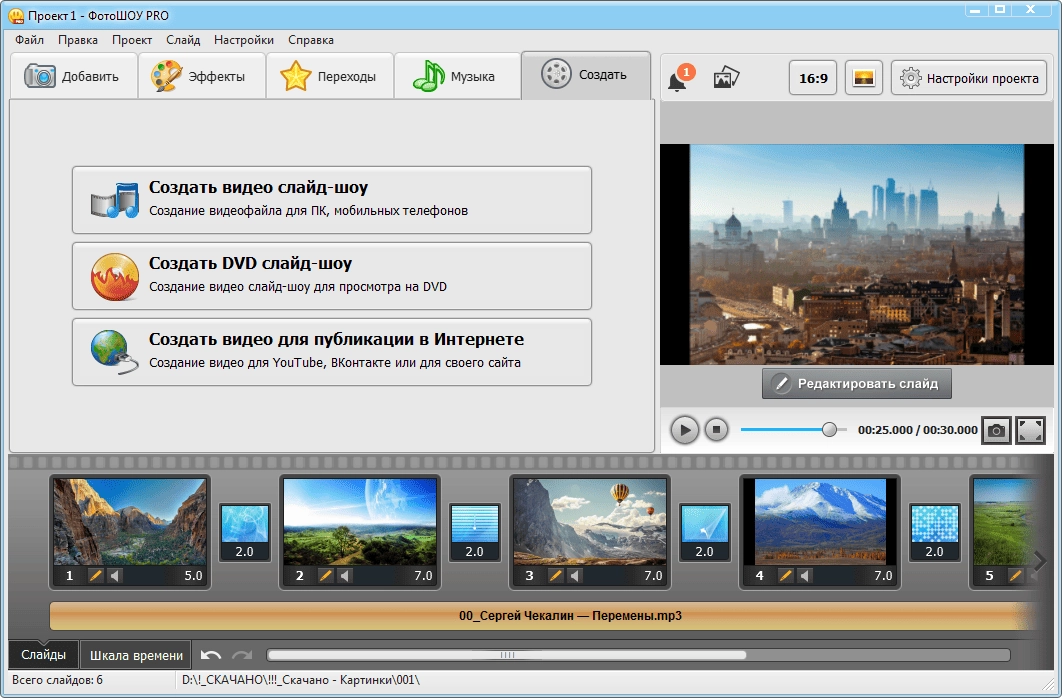This screenshot has width=1062, height=698.
Task: Select slide 1 canyon thumbnail
Action: (x=130, y=521)
